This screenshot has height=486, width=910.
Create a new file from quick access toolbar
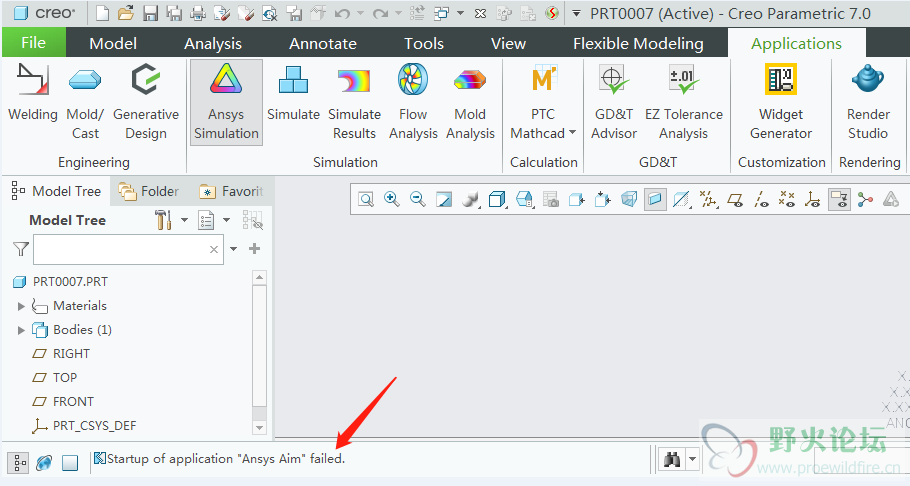pos(102,13)
